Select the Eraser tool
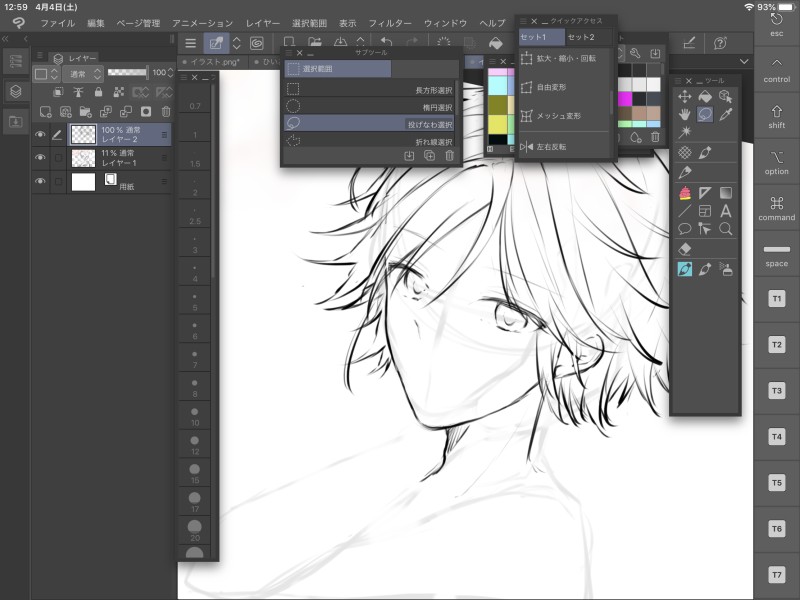 [x=685, y=249]
